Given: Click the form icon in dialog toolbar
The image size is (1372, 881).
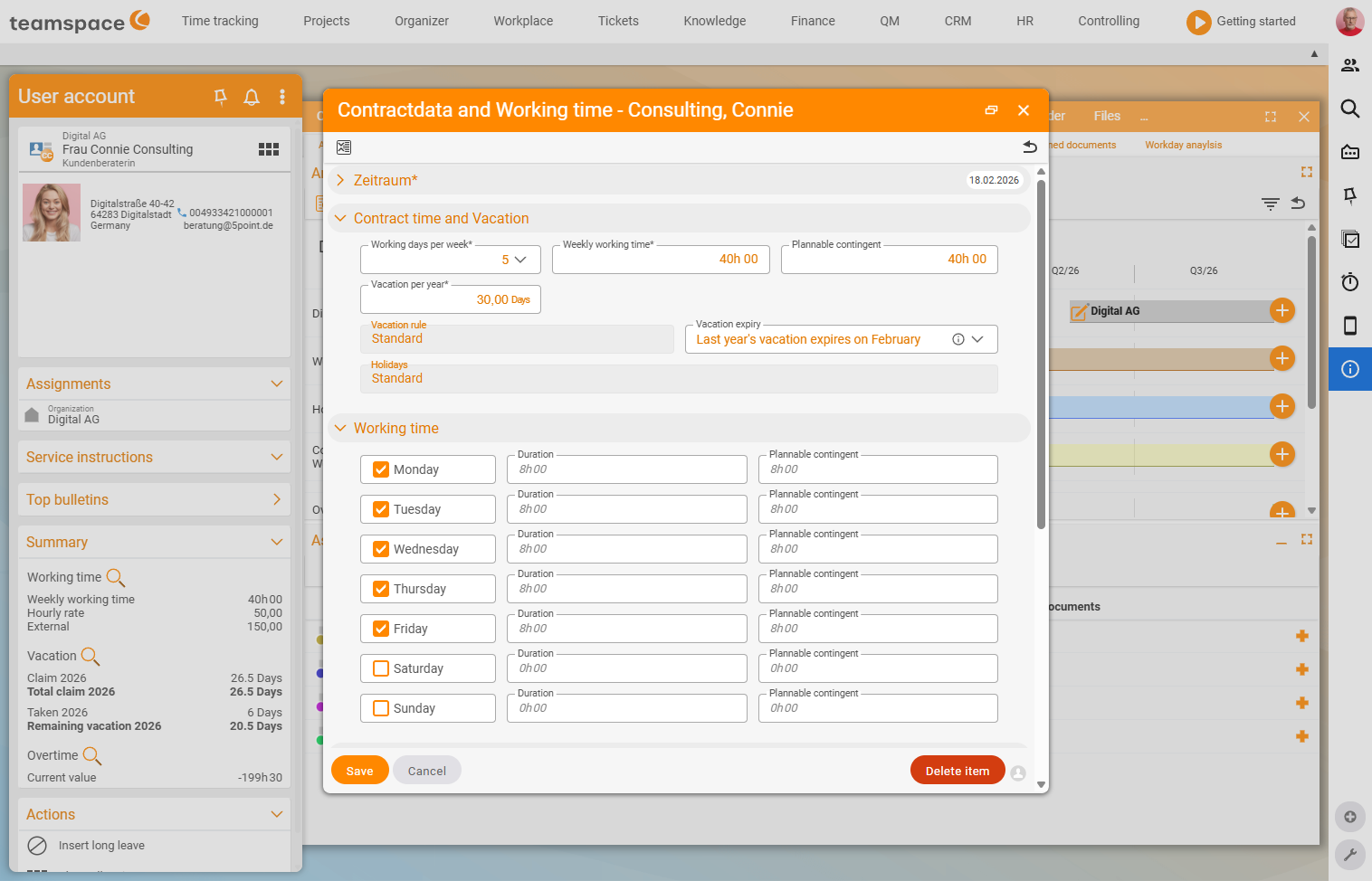Looking at the screenshot, I should click(344, 147).
